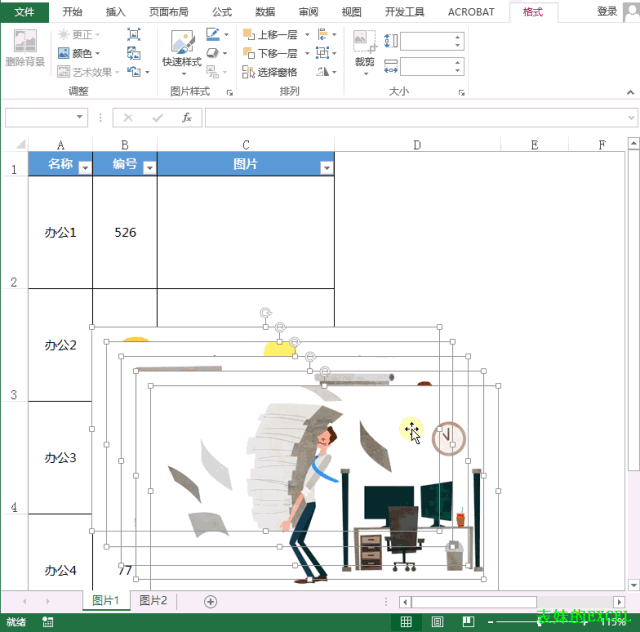This screenshot has width=640, height=632.
Task: Open the File (文件) tab
Action: click(x=24, y=12)
